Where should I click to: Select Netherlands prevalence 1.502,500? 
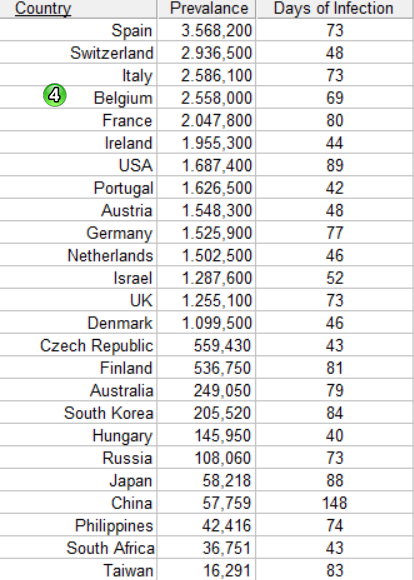(217, 256)
